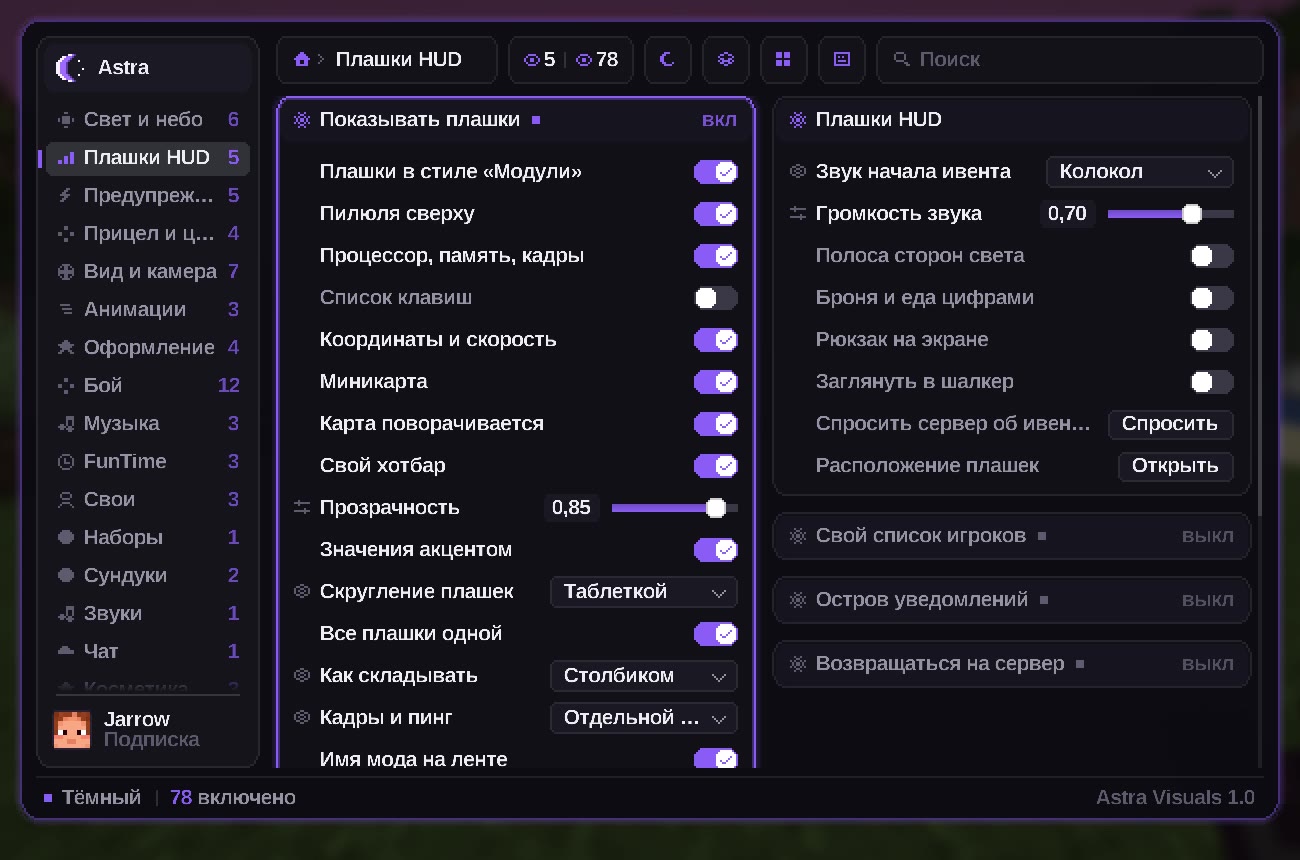Screen dimensions: 1300x860
Task: Click the eye counter showing 5
Action: click(x=540, y=60)
